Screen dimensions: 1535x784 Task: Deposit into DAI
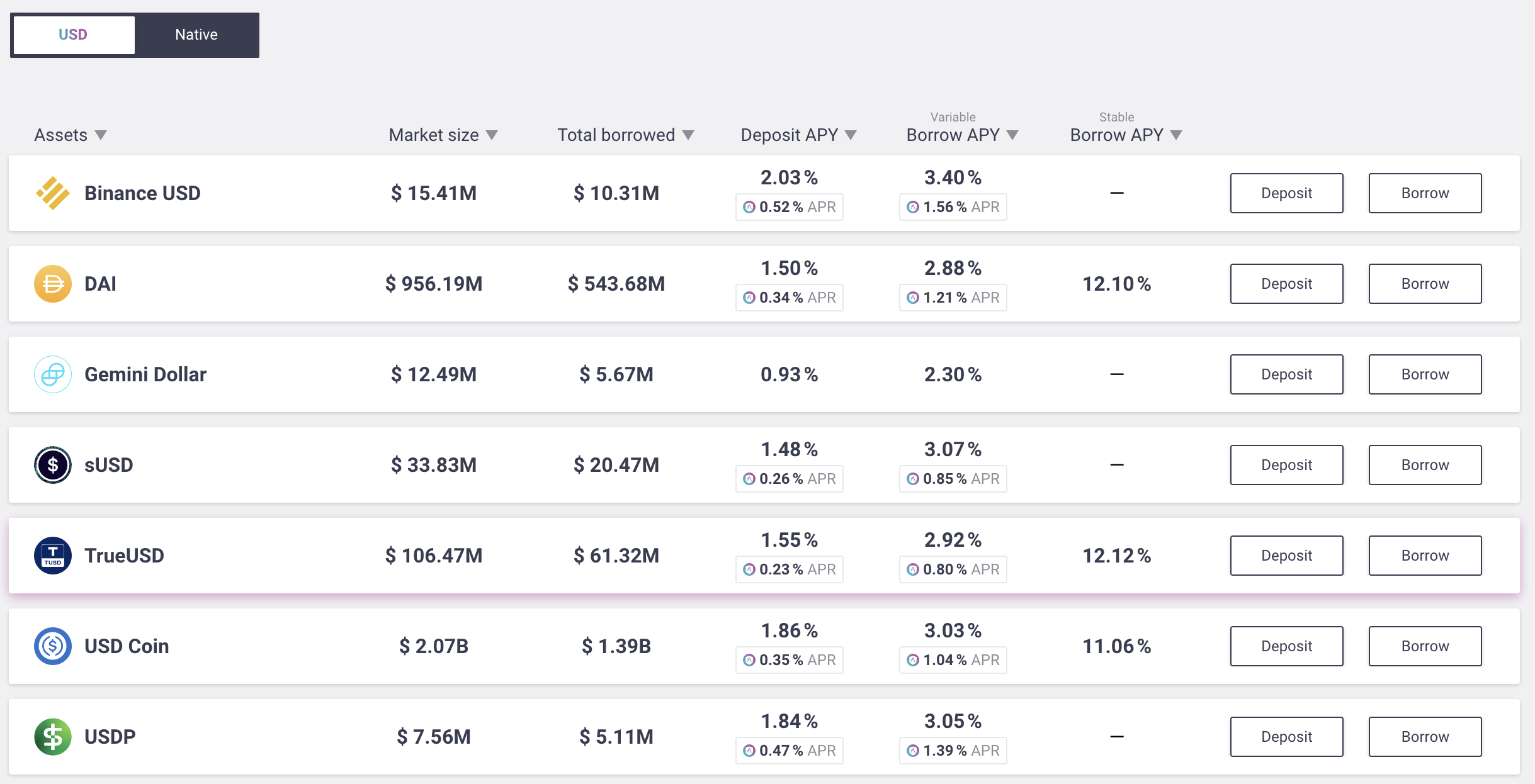point(1286,284)
